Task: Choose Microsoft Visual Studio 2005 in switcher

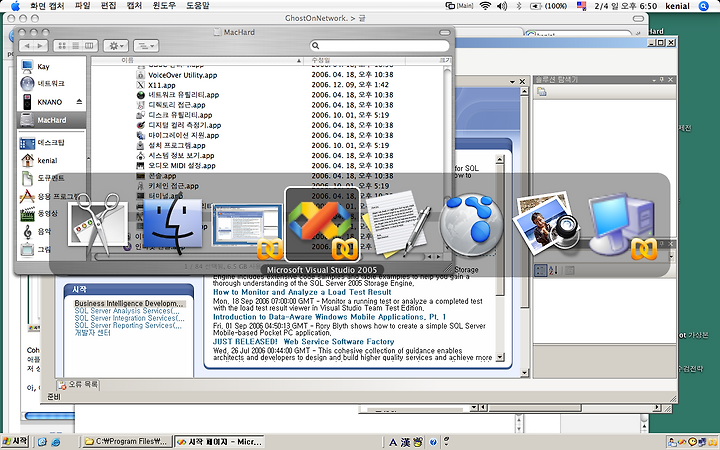Action: (x=322, y=224)
